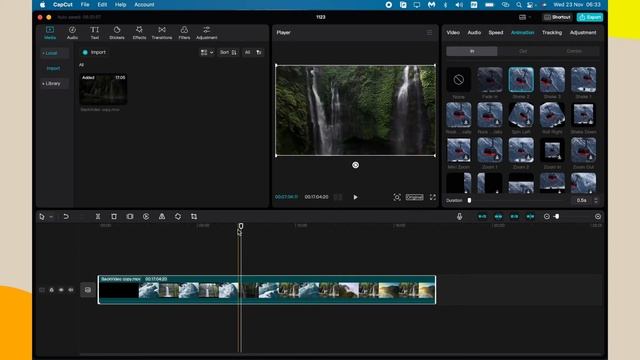Click the Undo arrow in timeline toolbar

coord(66,217)
